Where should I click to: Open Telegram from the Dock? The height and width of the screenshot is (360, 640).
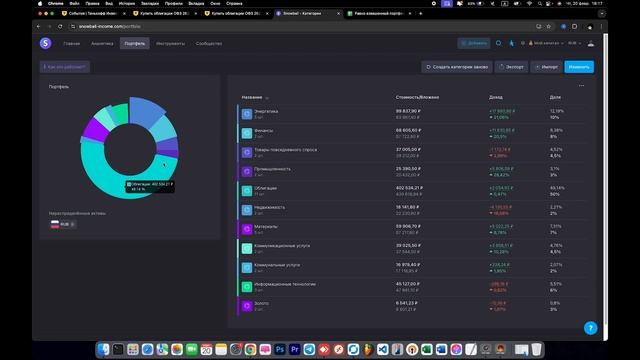(309, 349)
